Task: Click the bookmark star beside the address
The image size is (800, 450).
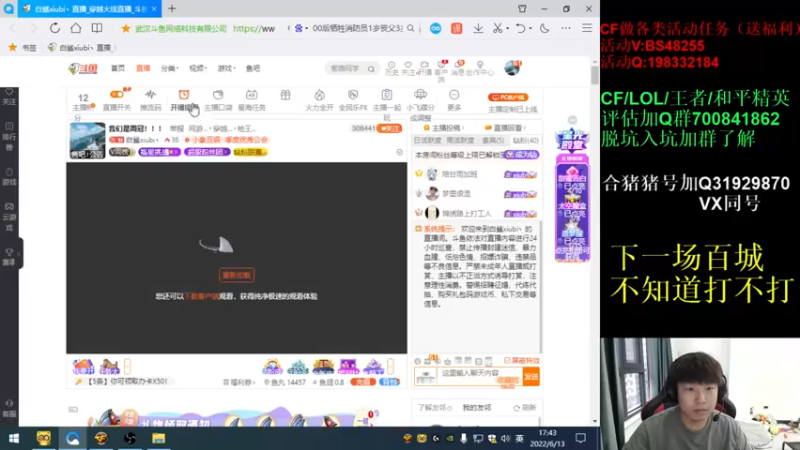Action: pos(126,29)
